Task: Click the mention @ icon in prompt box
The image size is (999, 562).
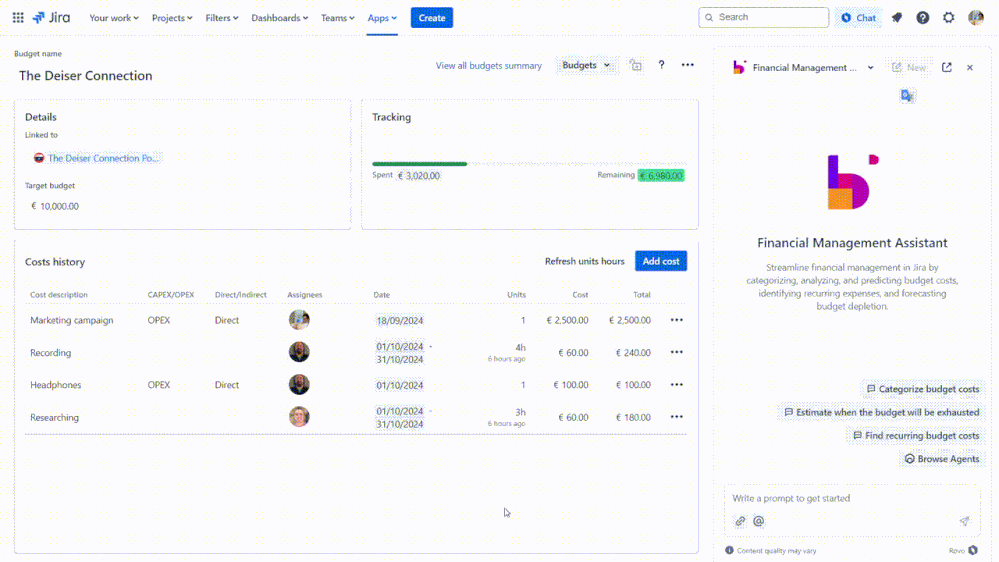Action: click(758, 521)
